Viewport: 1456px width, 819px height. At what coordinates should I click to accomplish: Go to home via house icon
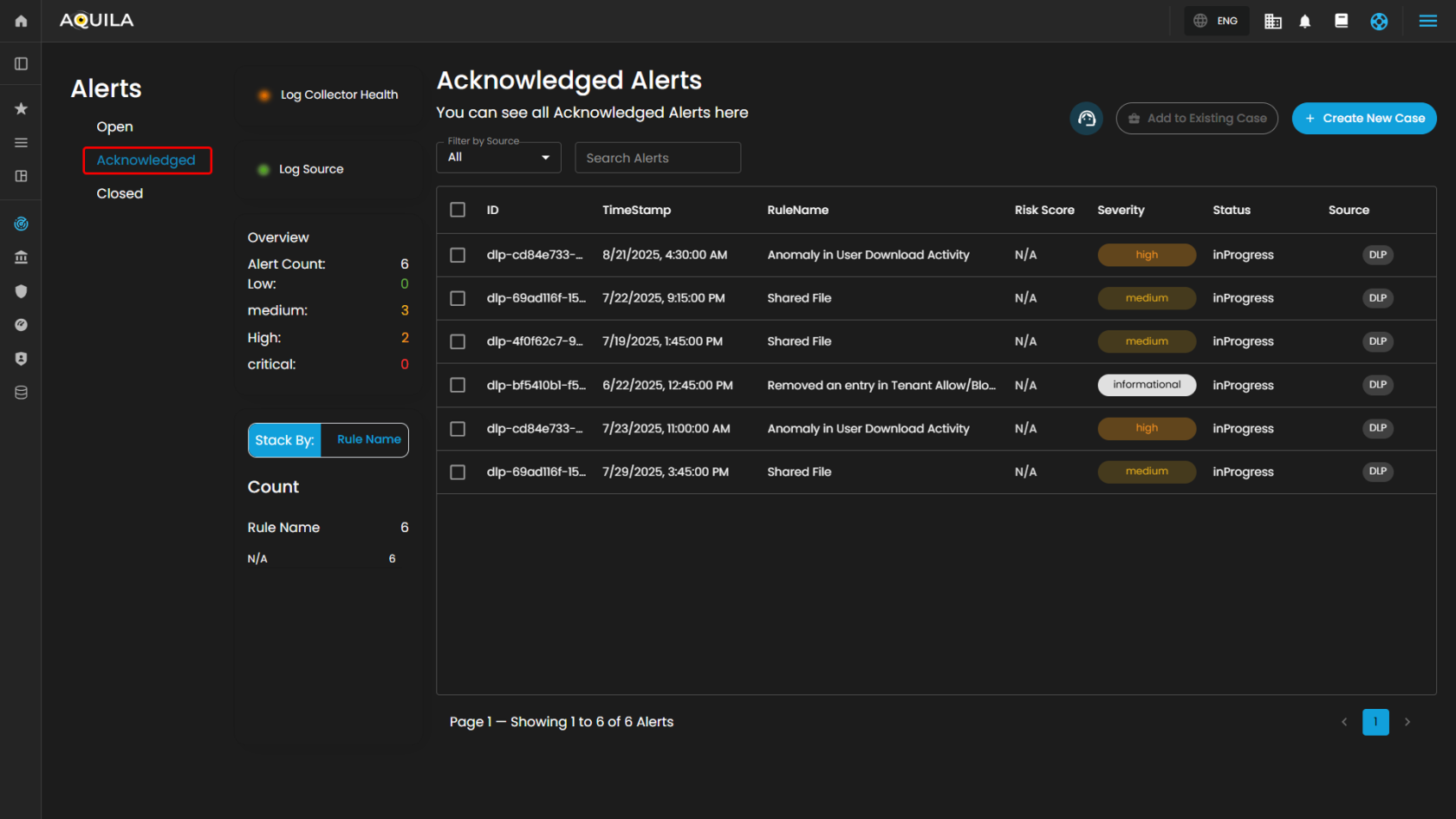(21, 21)
